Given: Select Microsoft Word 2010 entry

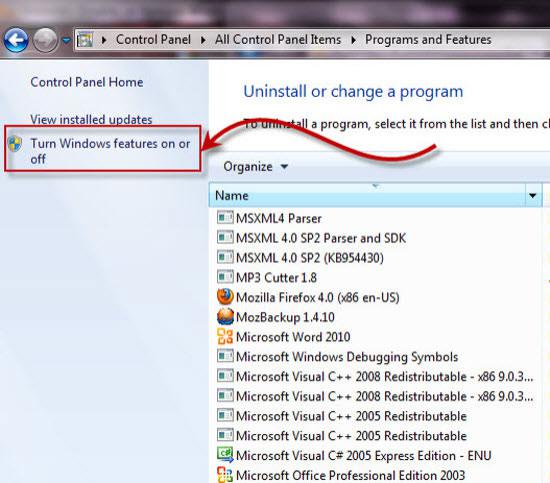Looking at the screenshot, I should coord(293,337).
